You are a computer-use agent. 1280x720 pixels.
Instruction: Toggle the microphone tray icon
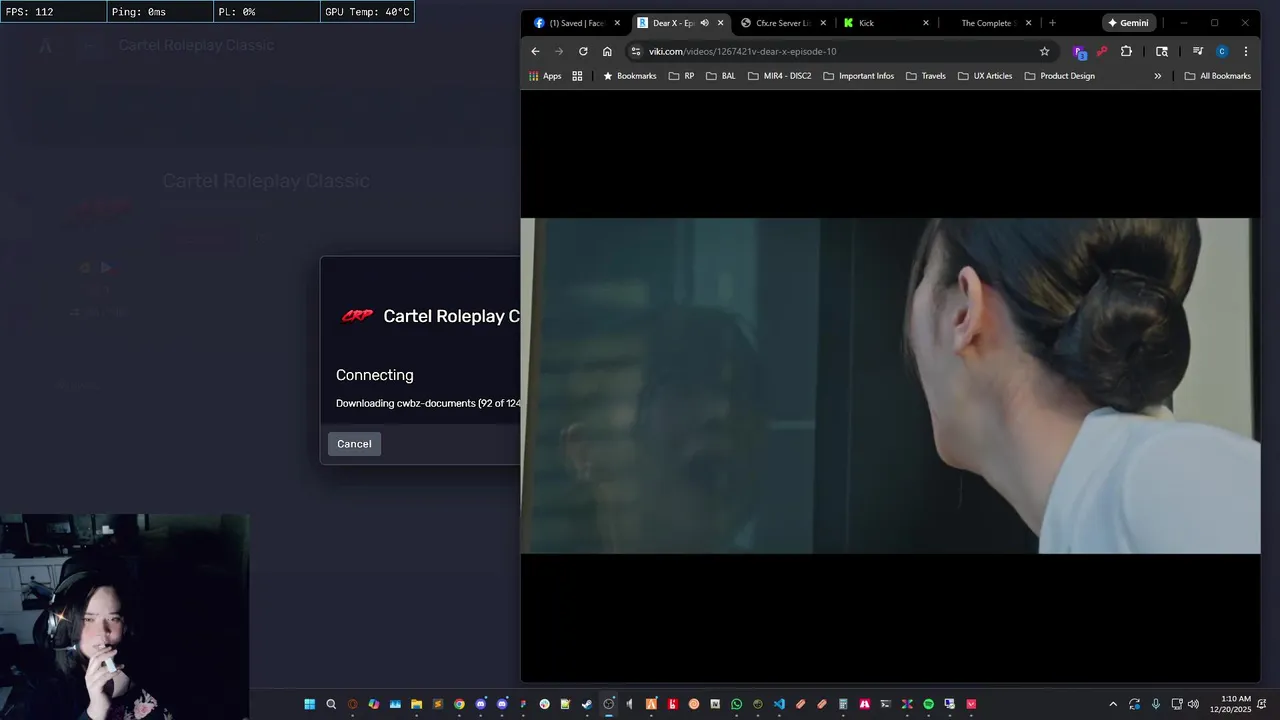click(1156, 704)
